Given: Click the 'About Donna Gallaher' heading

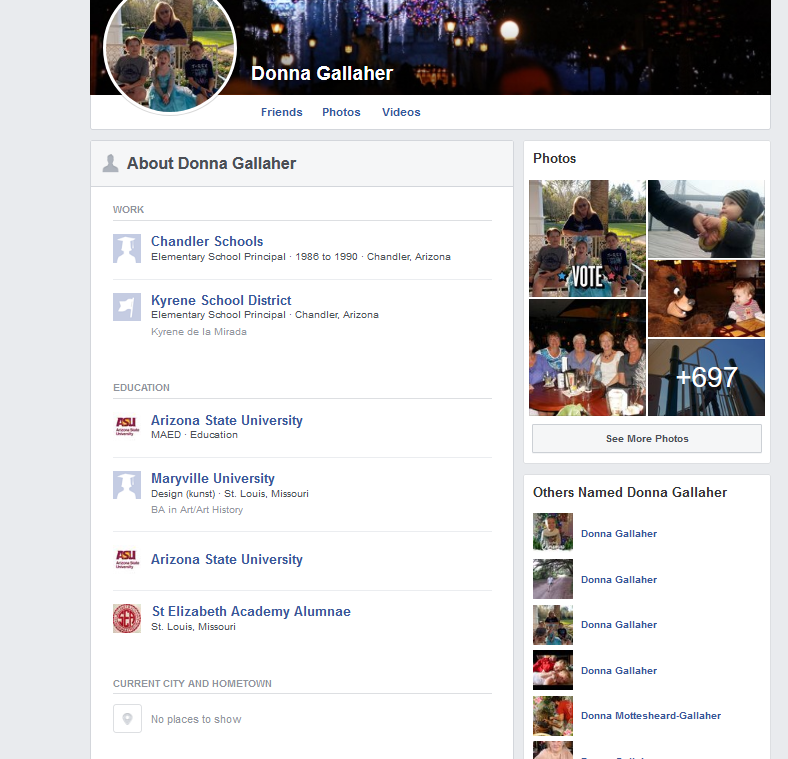Looking at the screenshot, I should point(212,163).
